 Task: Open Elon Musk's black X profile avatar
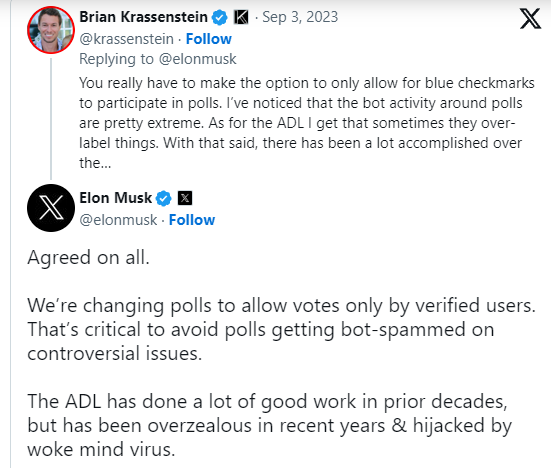point(51,208)
